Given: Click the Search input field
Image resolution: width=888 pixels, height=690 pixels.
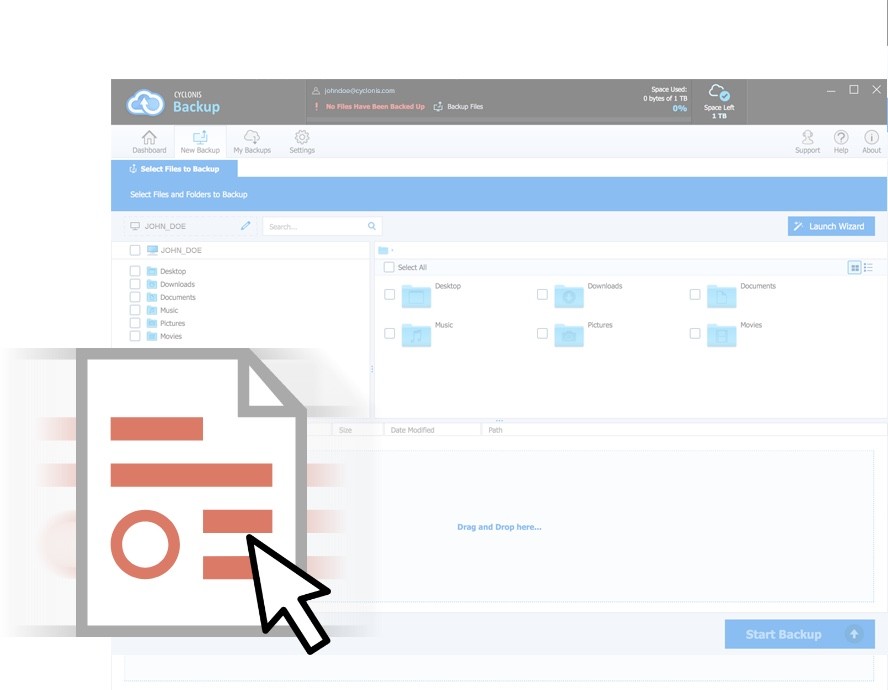Looking at the screenshot, I should (x=316, y=227).
